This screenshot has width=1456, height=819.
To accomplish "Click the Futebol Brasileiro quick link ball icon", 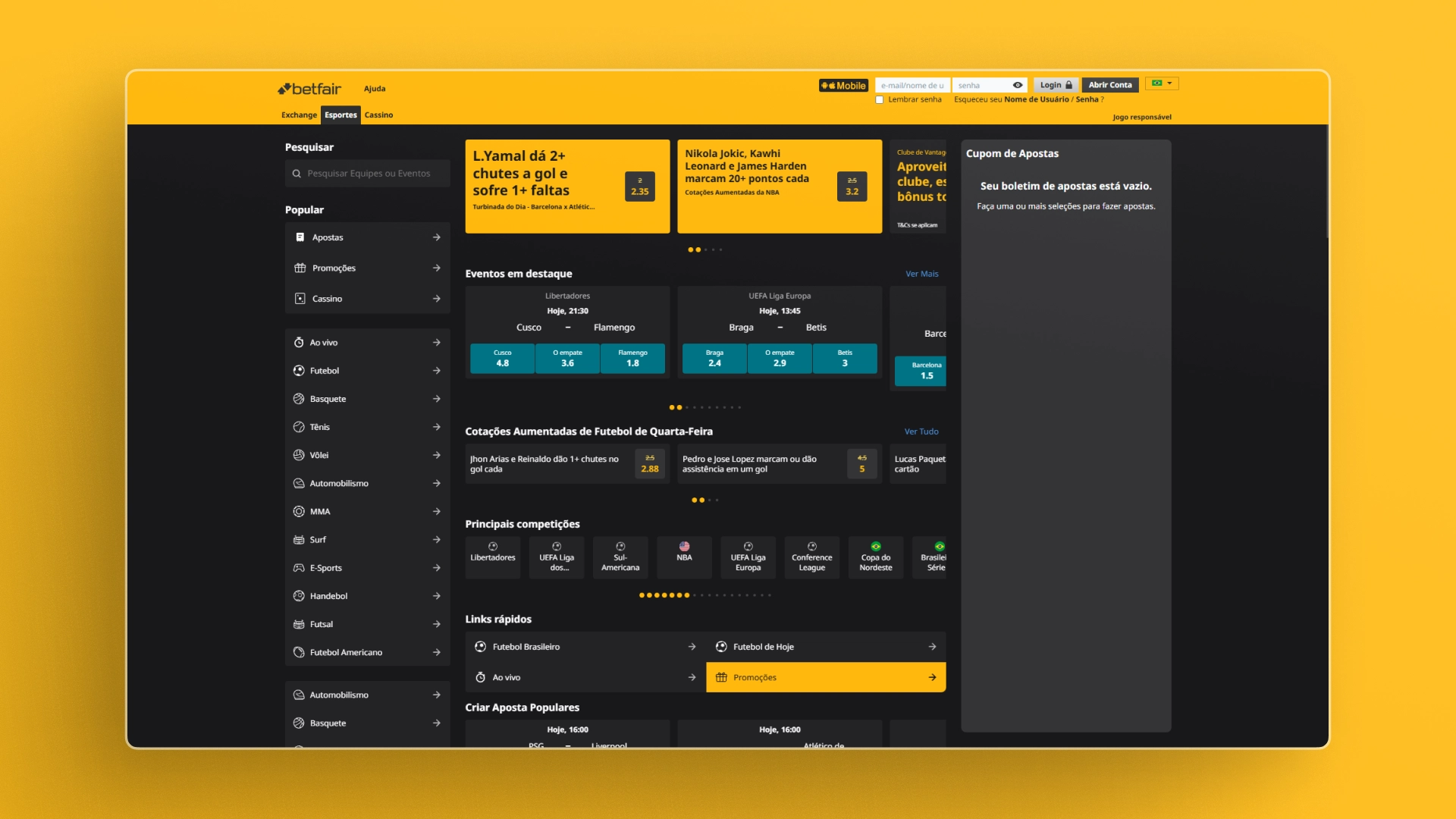I will coord(480,647).
